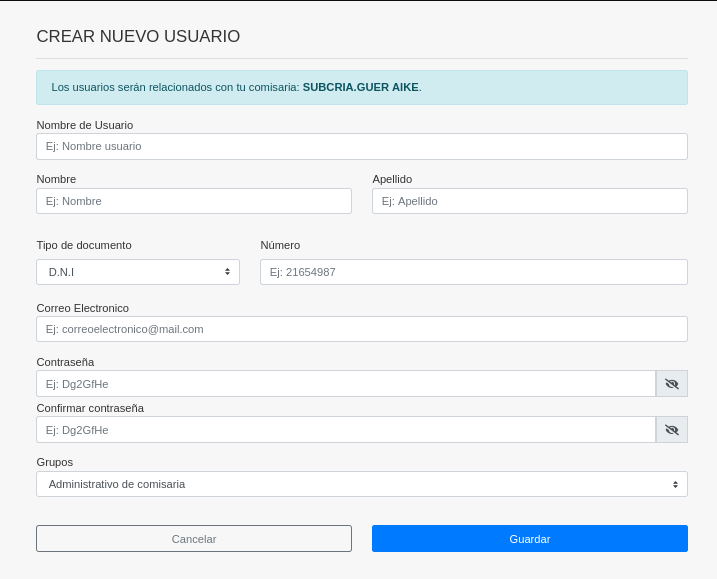Click the Tipo de documento label
The height and width of the screenshot is (579, 717).
click(x=84, y=245)
